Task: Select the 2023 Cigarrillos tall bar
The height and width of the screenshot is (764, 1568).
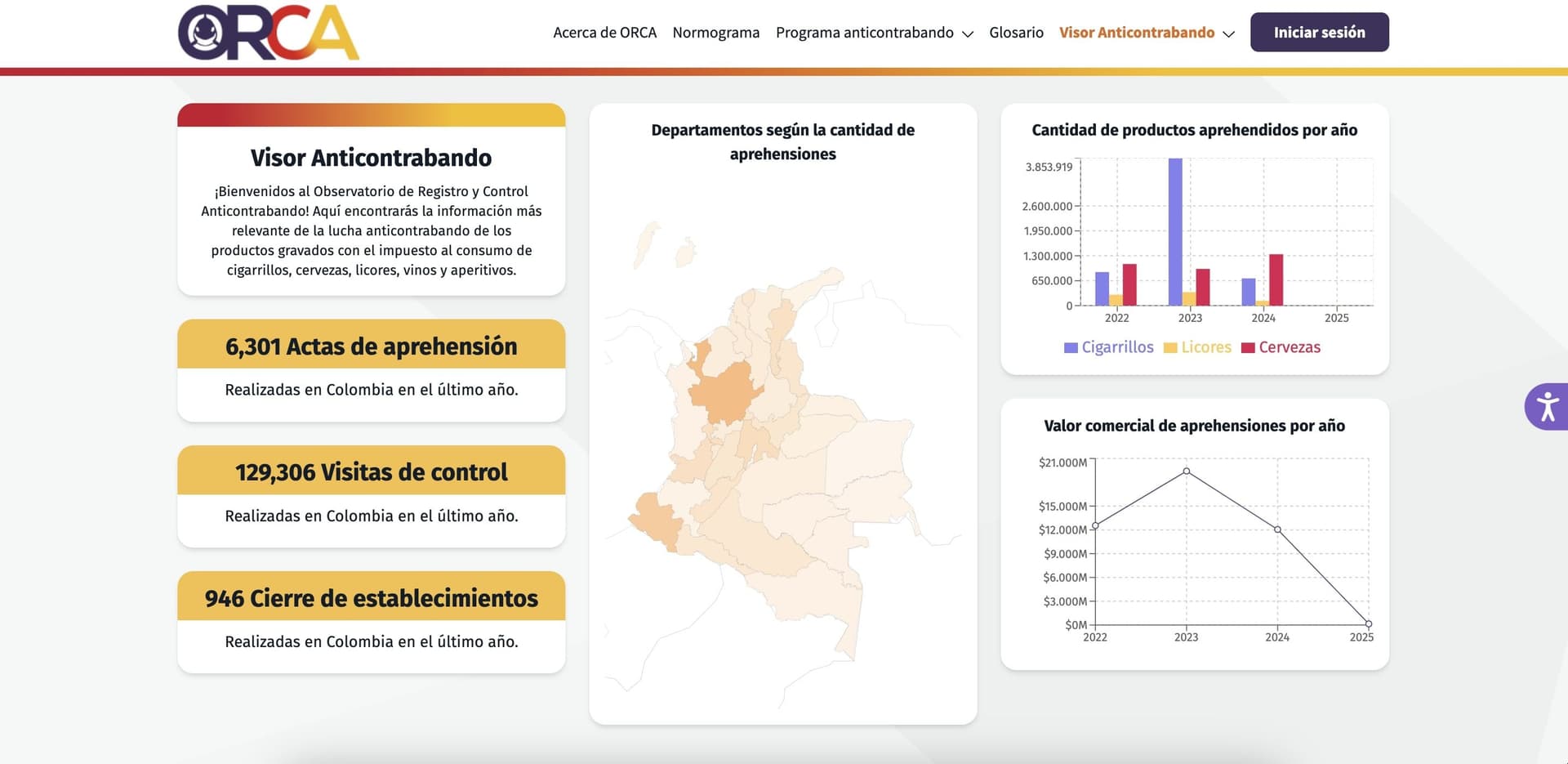Action: point(1175,232)
